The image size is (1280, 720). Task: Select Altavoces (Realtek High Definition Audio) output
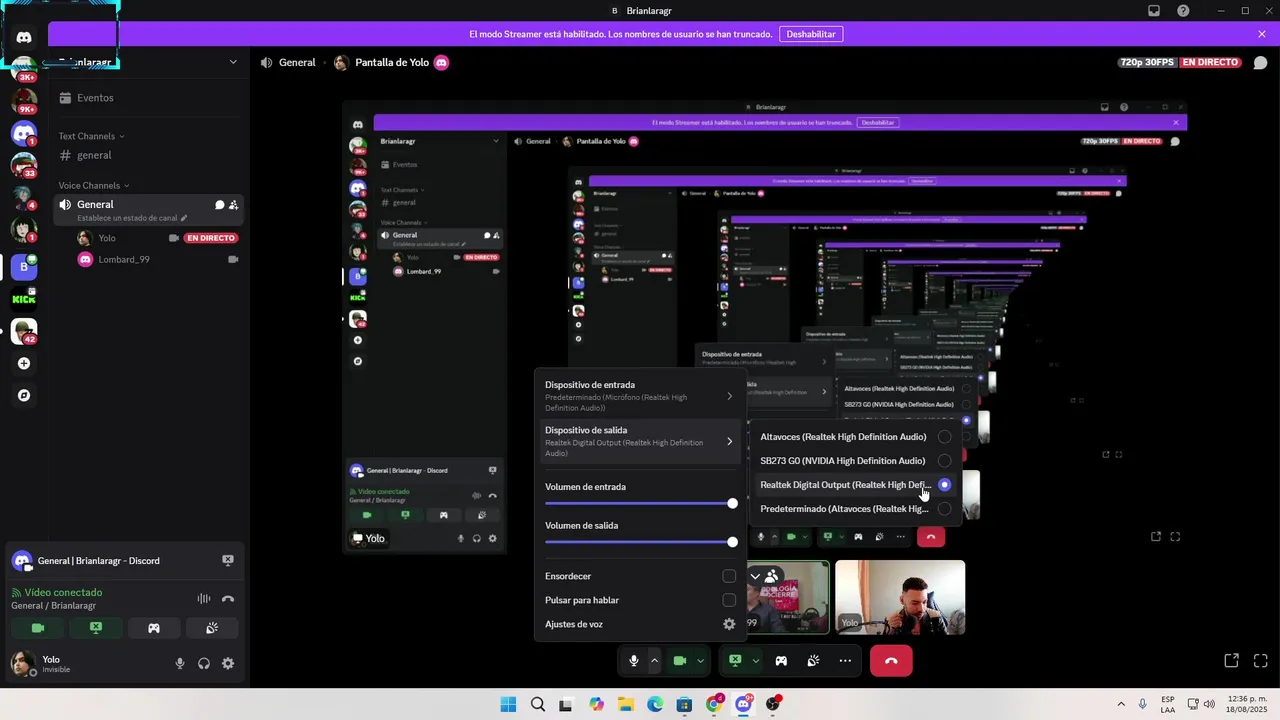coord(856,437)
